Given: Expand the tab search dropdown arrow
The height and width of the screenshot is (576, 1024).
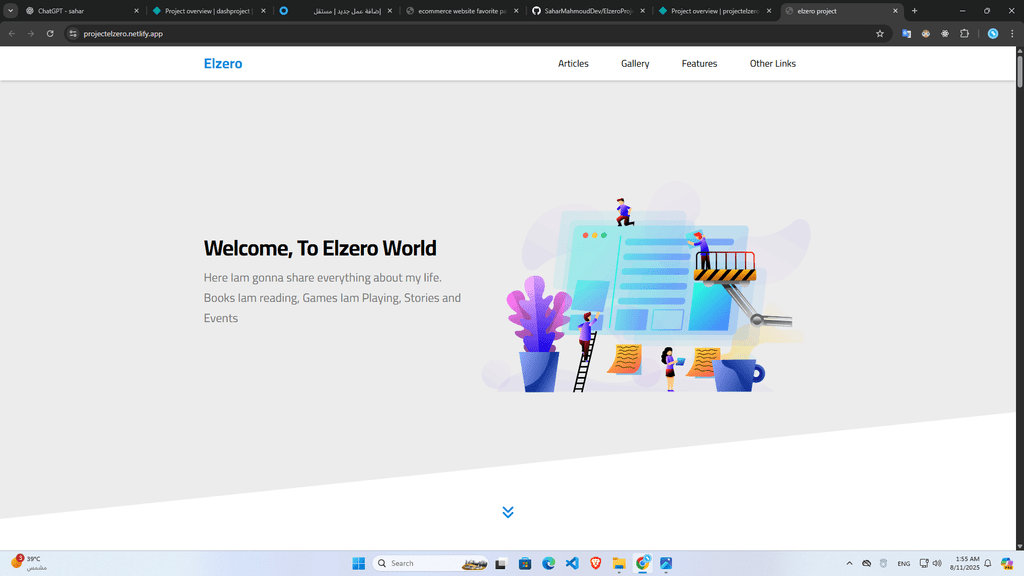Looking at the screenshot, I should click(10, 10).
